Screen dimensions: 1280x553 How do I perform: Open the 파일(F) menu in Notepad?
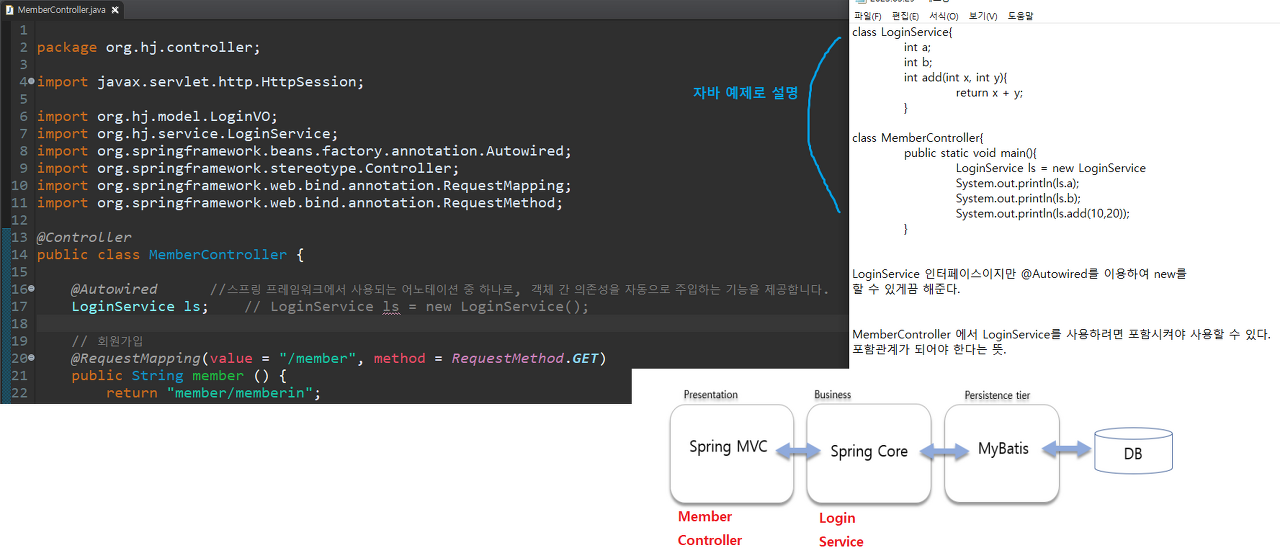click(867, 16)
